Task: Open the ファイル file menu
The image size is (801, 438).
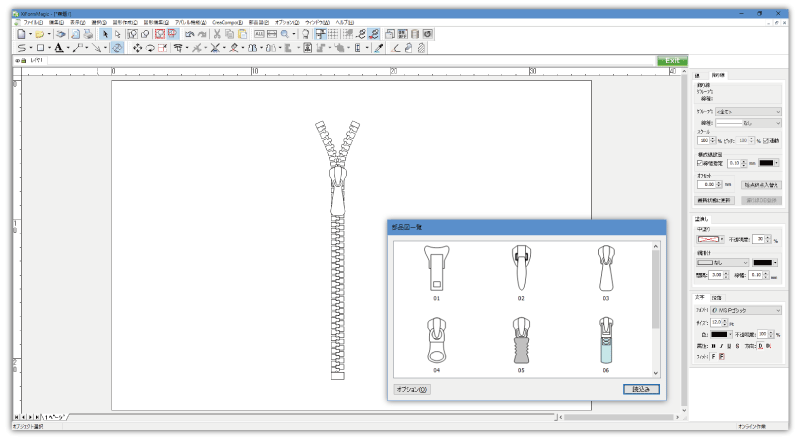Action: (33, 21)
